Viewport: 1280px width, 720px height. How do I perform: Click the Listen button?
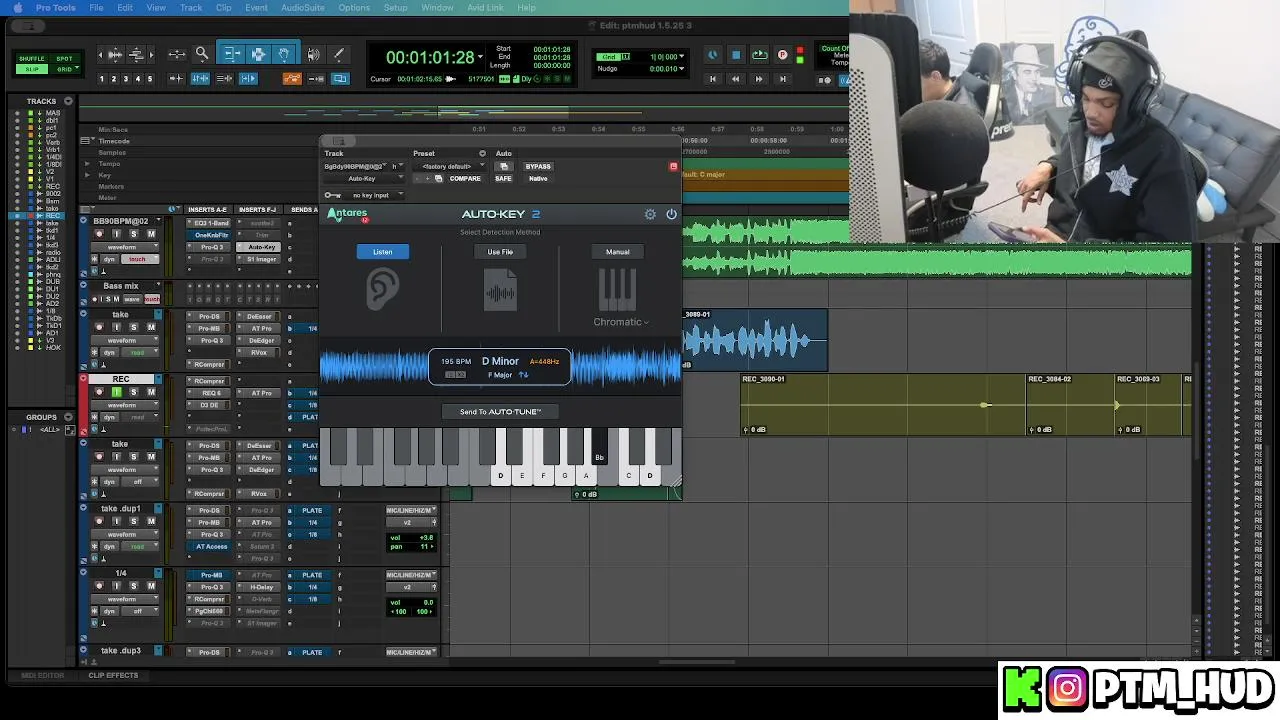(x=383, y=252)
